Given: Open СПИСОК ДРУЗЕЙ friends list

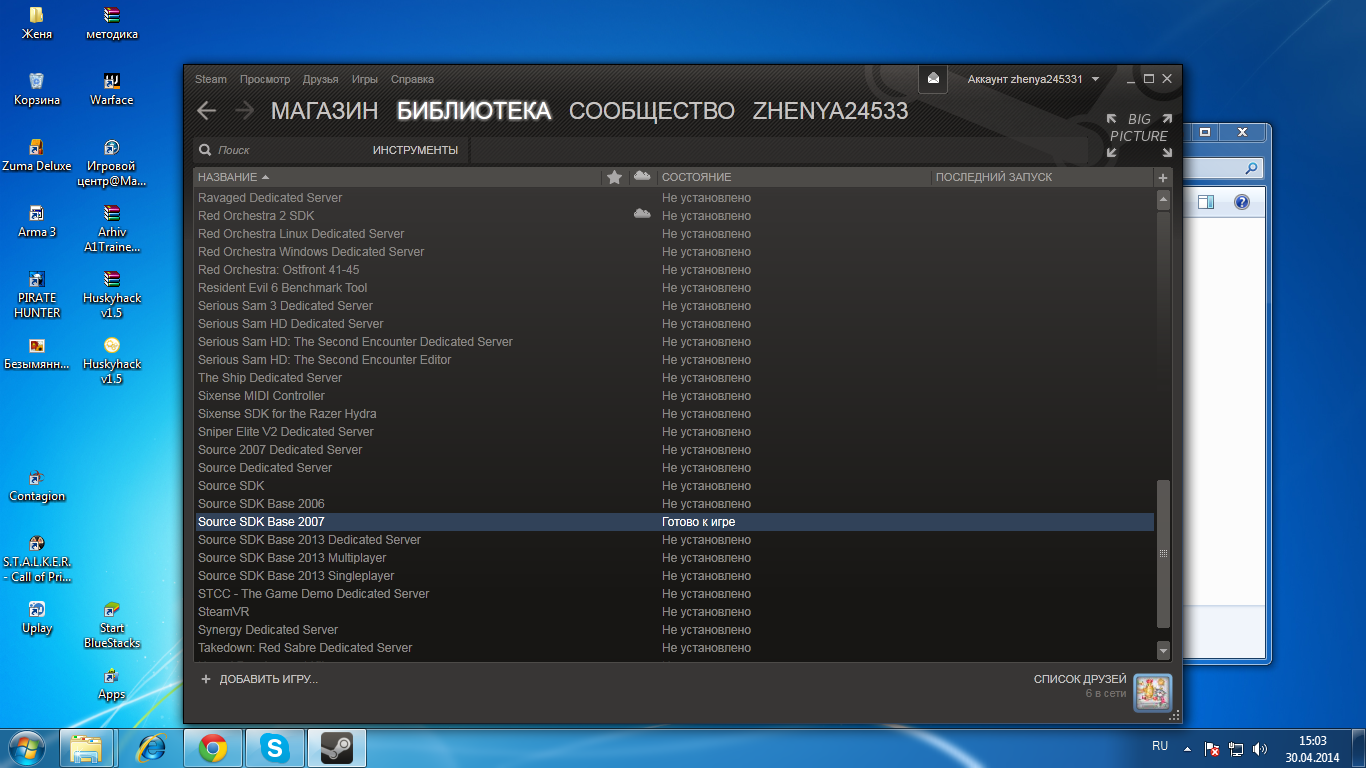Looking at the screenshot, I should click(1080, 679).
